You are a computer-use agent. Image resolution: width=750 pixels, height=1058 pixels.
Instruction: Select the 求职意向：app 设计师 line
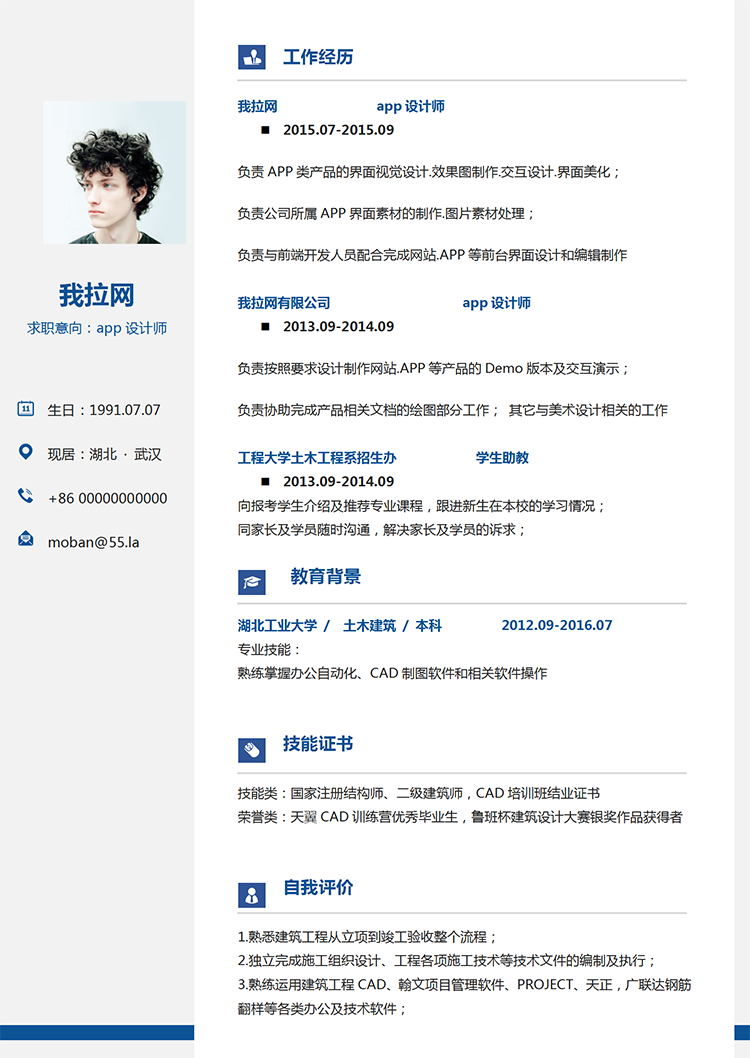96,328
